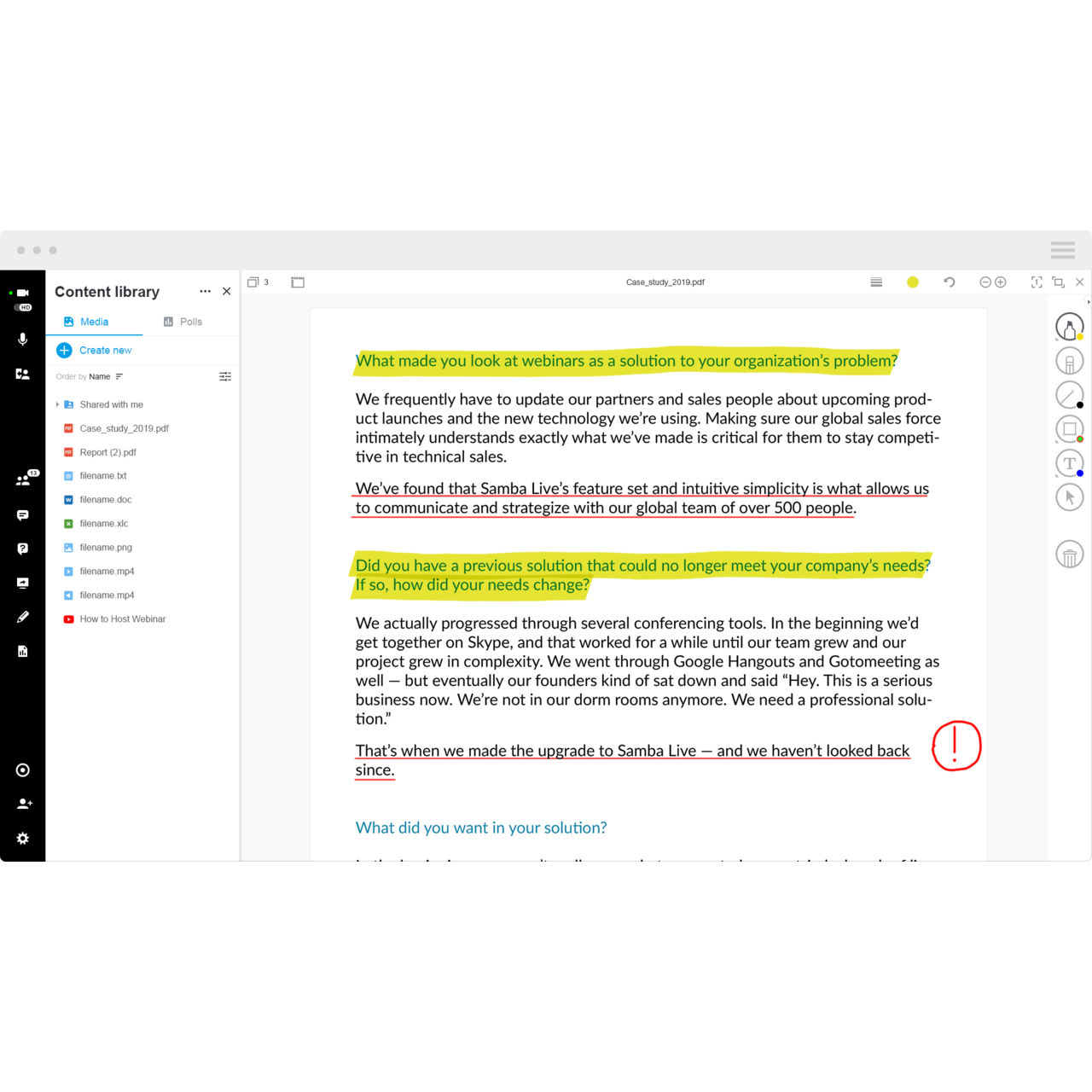Open the How to Host Webinar video
Screen dimensions: 1092x1092
coord(122,619)
